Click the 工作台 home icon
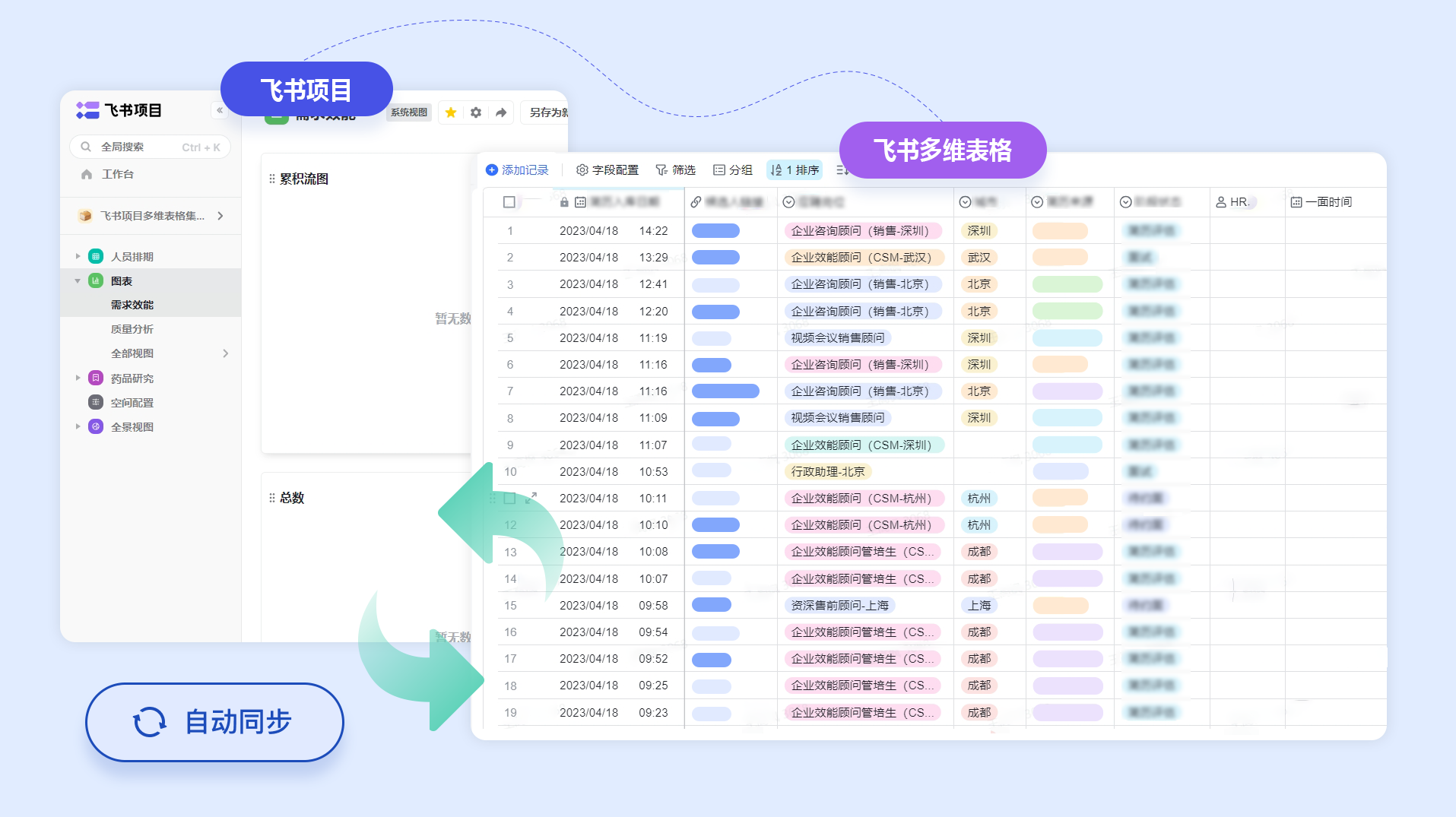 pos(87,174)
